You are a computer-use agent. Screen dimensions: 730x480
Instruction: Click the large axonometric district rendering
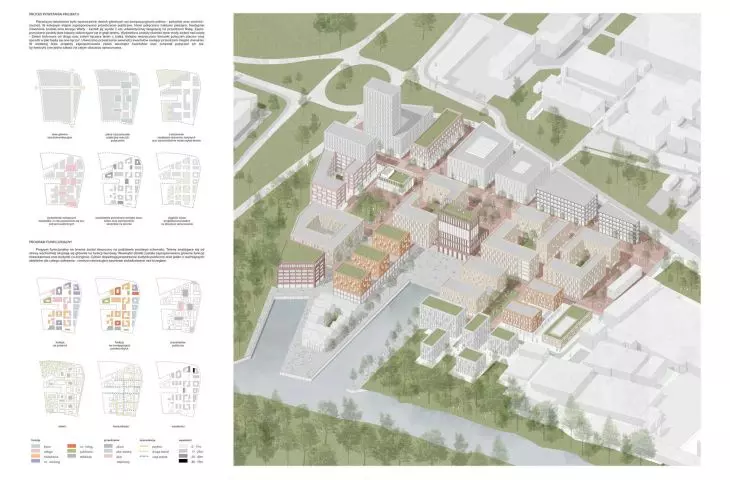pos(467,239)
